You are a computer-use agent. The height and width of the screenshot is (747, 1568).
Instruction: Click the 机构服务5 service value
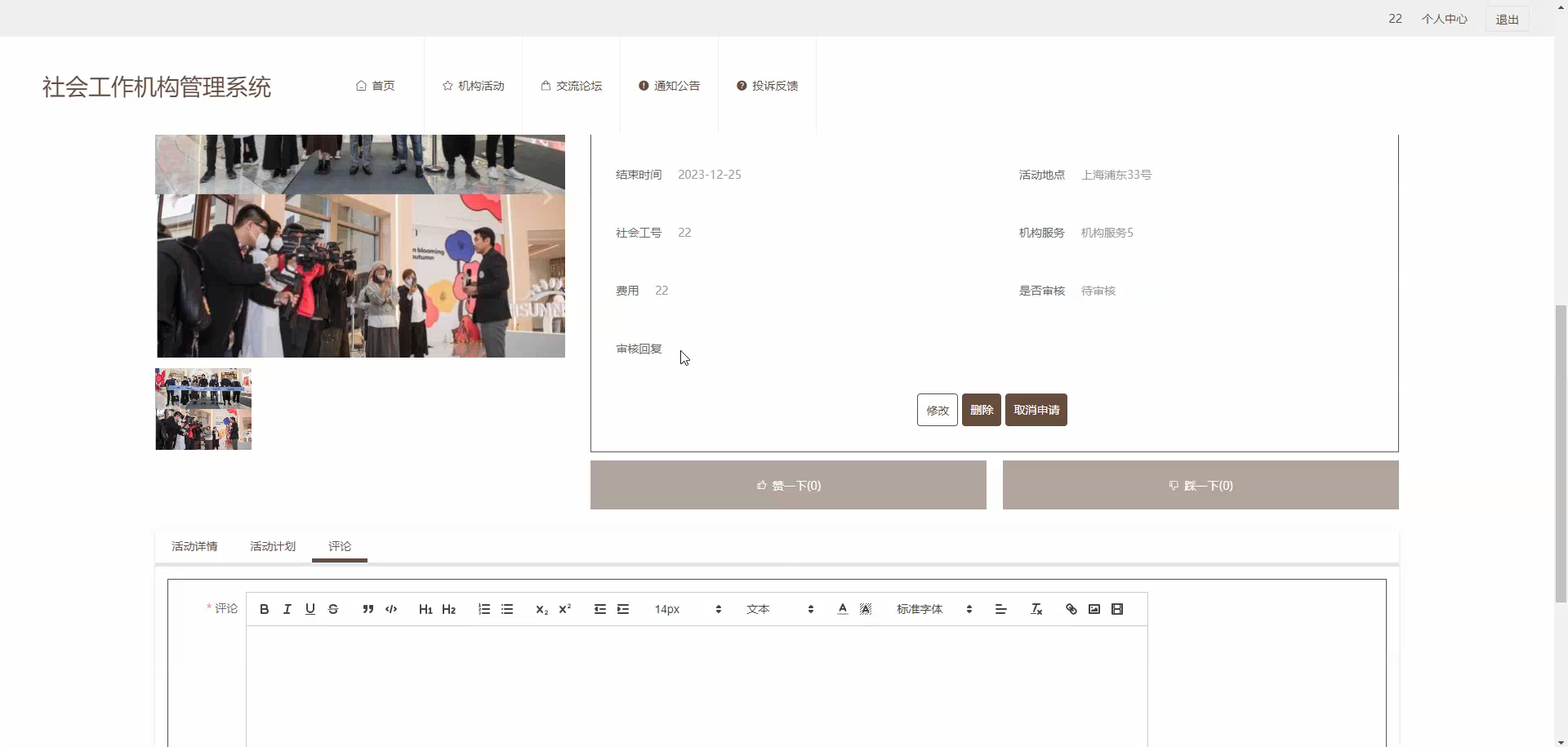tap(1107, 233)
